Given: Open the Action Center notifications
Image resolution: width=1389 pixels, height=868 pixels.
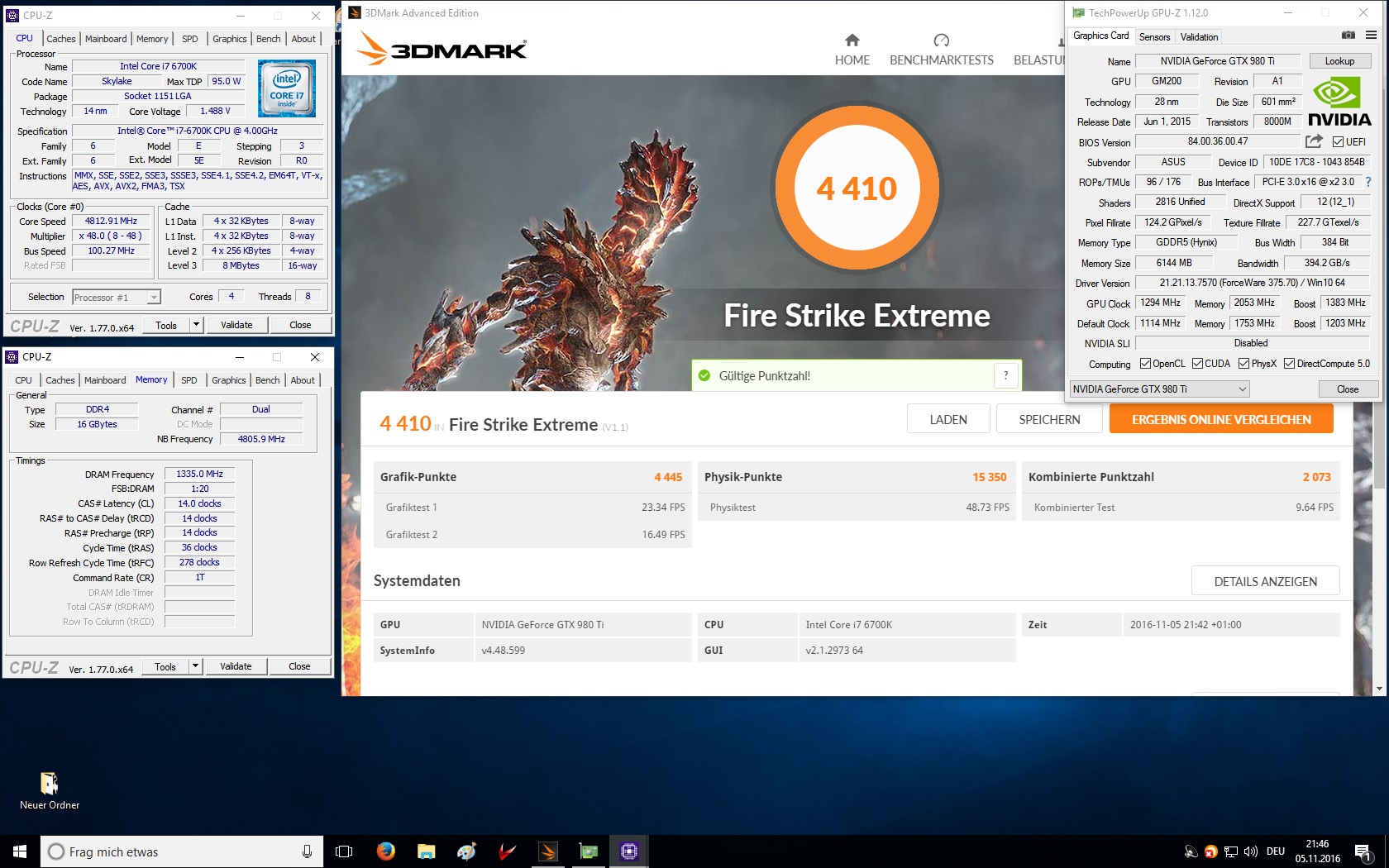Looking at the screenshot, I should [x=1363, y=851].
